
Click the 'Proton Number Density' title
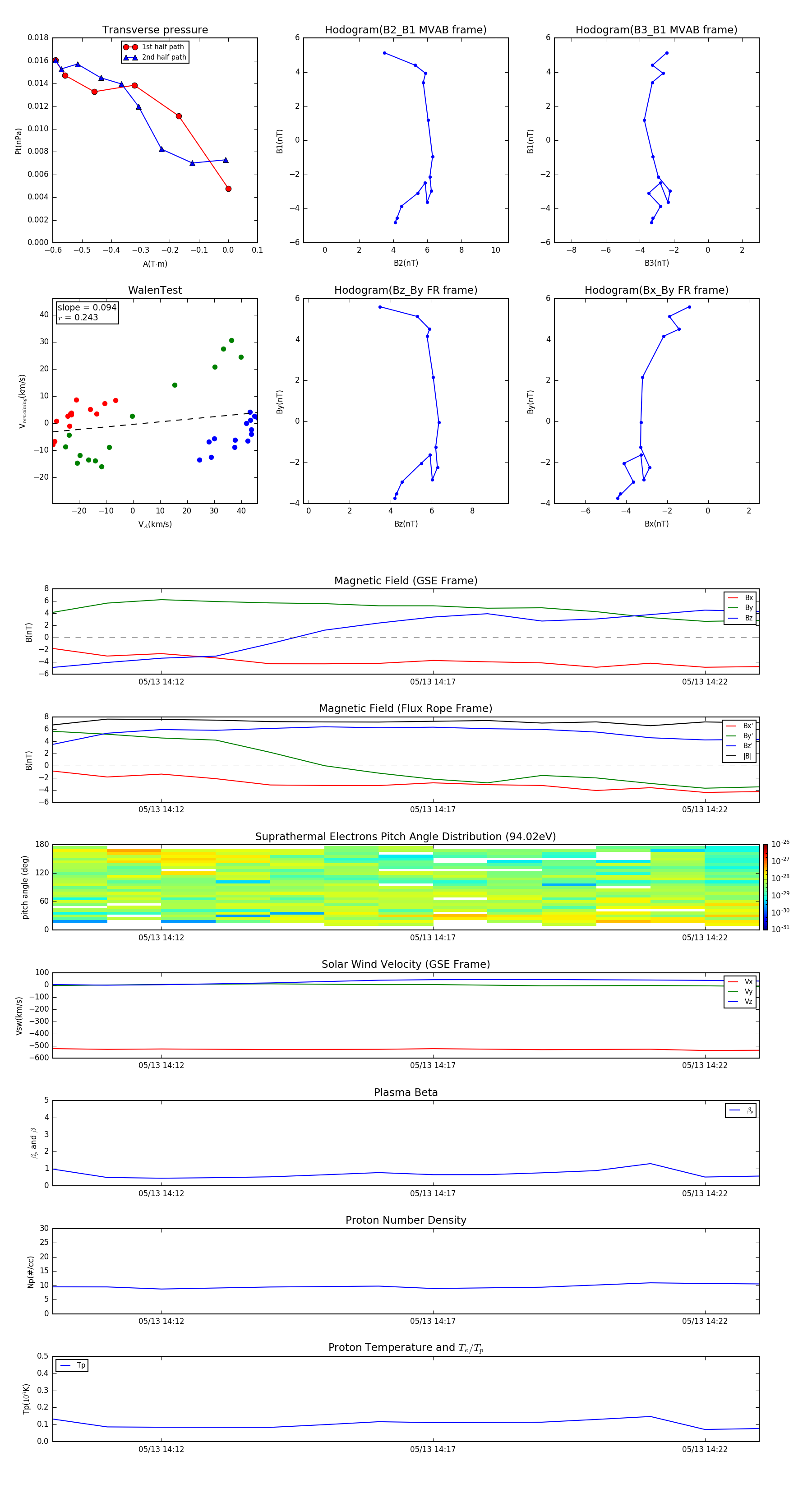pyautogui.click(x=406, y=1220)
